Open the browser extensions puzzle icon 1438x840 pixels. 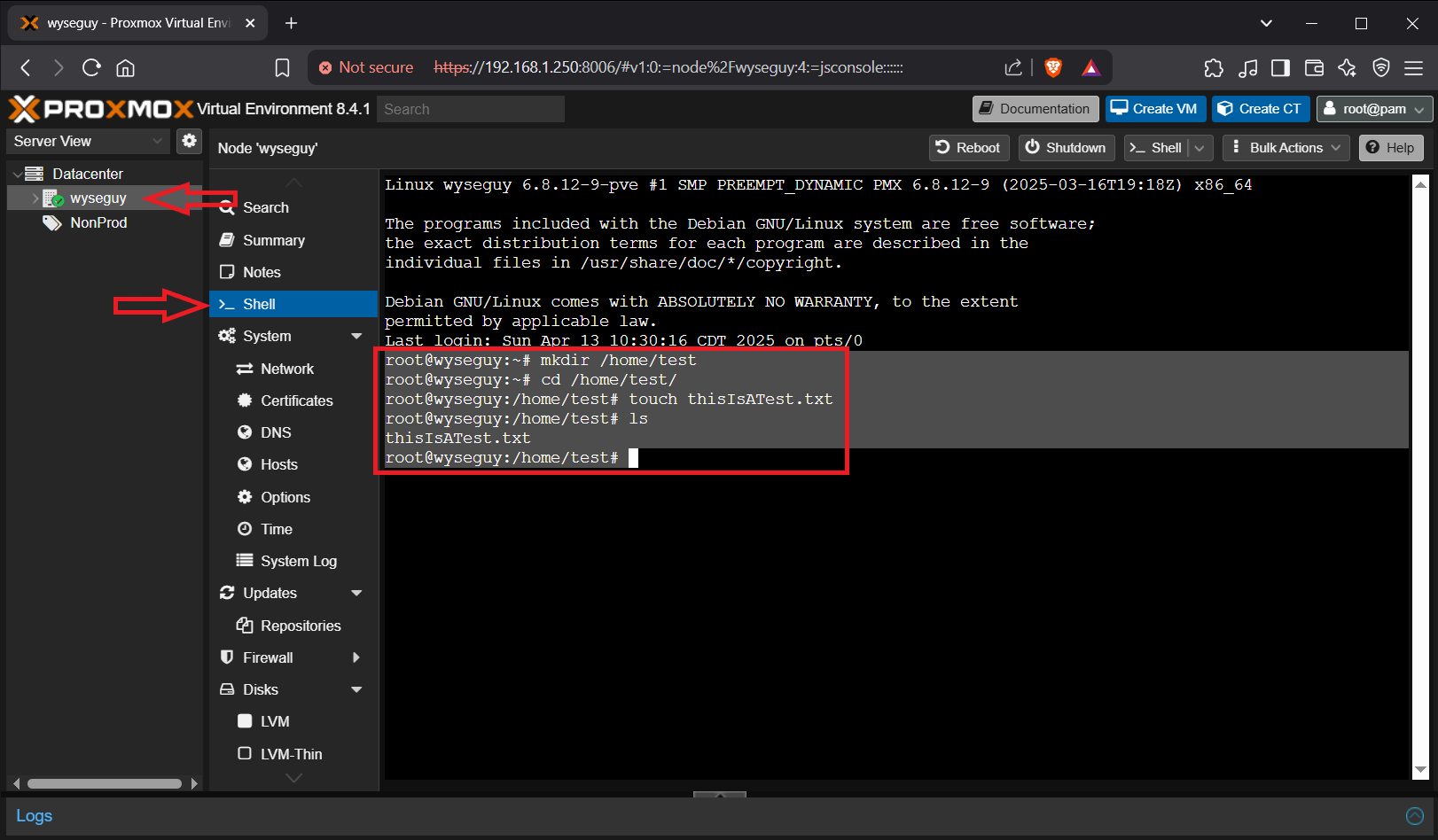click(x=1214, y=67)
